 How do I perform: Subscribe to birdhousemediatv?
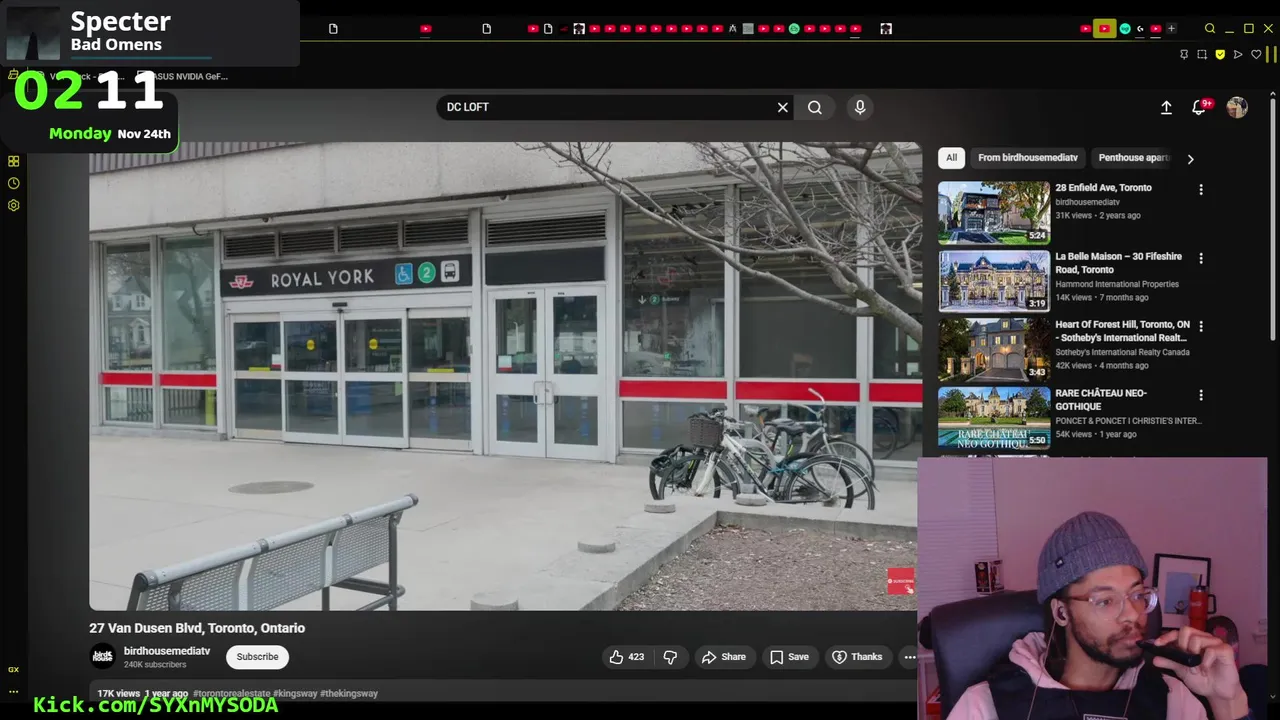[257, 657]
